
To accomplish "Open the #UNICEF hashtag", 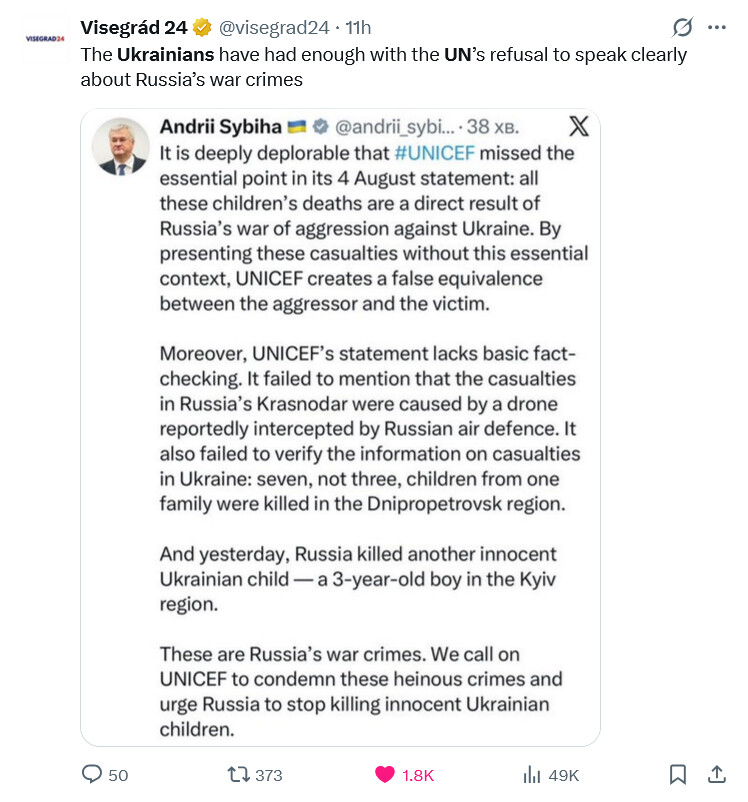I will click(434, 153).
